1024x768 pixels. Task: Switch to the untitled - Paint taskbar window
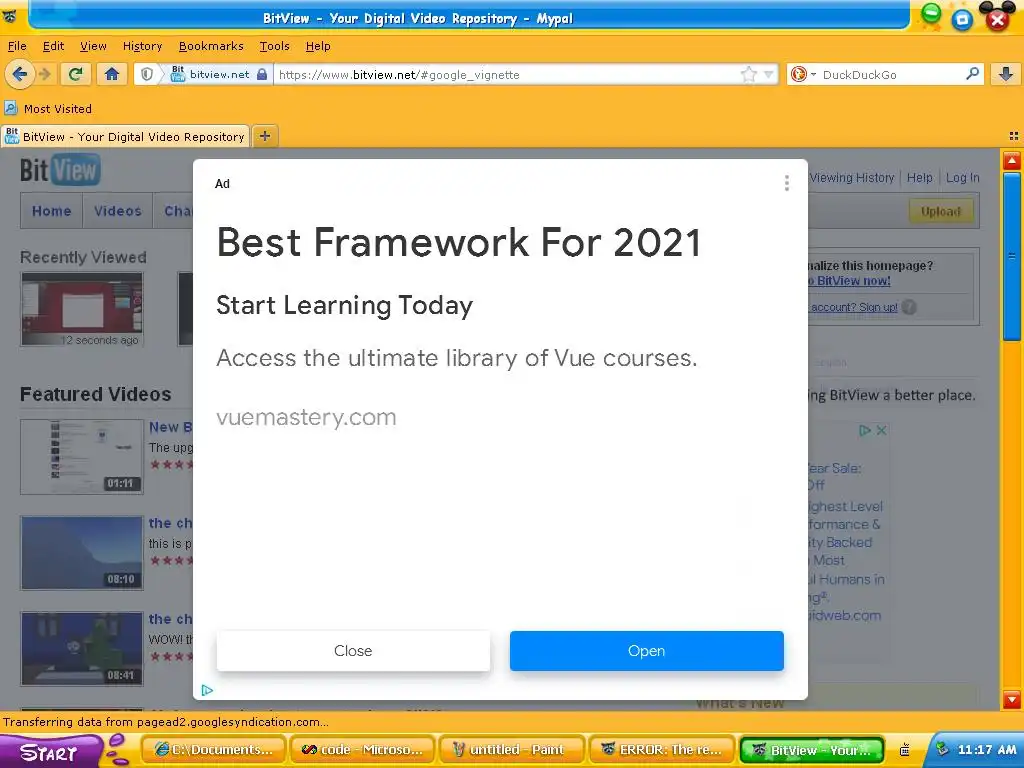513,750
